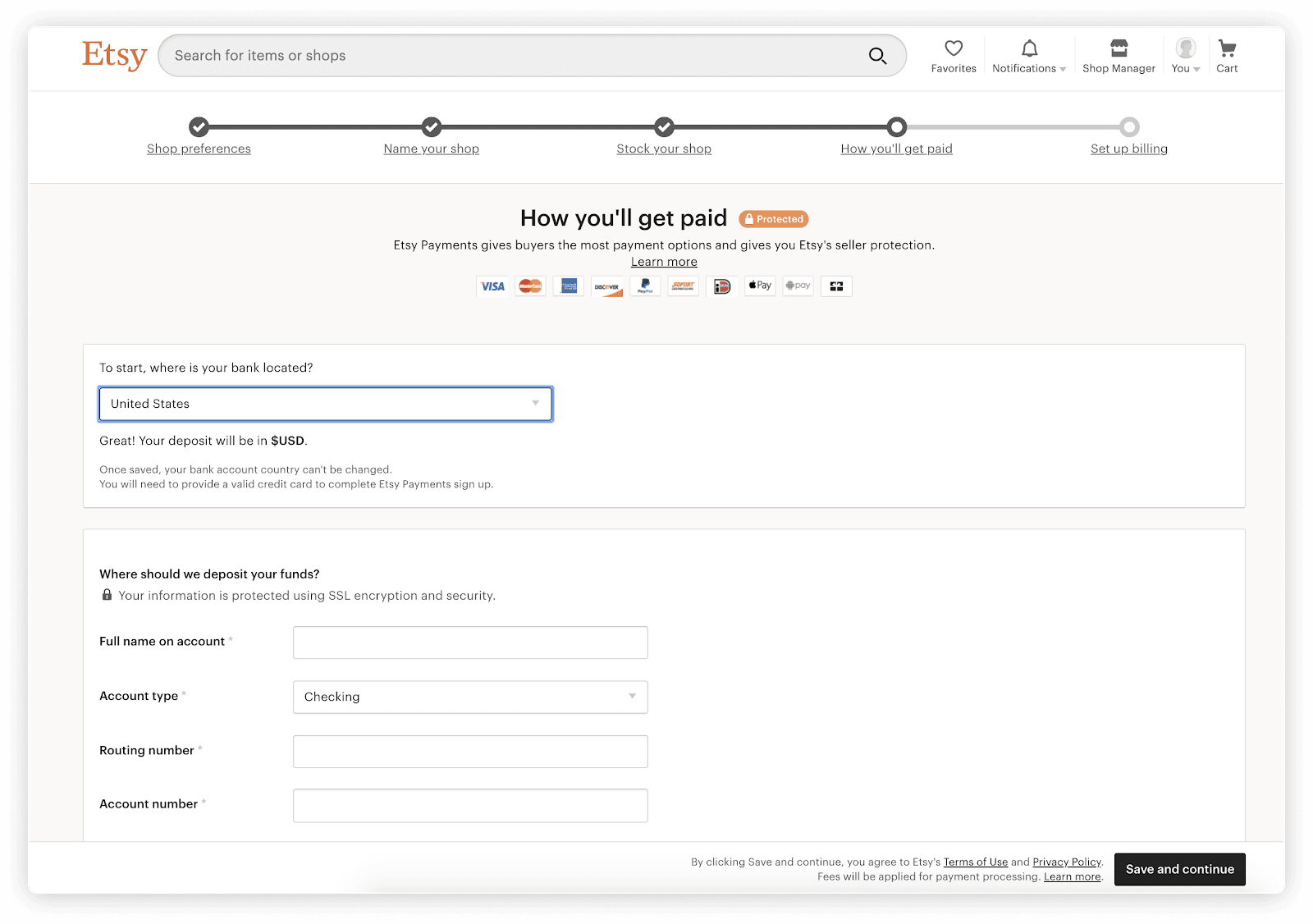1313x924 pixels.
Task: Click the last payment method icon
Action: [836, 286]
